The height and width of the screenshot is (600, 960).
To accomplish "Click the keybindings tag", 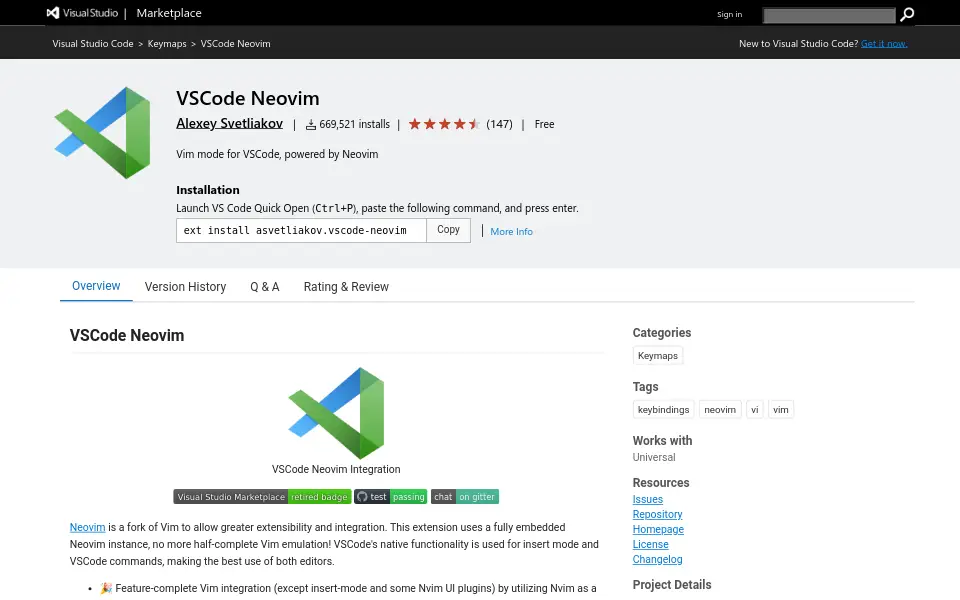I will tap(663, 410).
